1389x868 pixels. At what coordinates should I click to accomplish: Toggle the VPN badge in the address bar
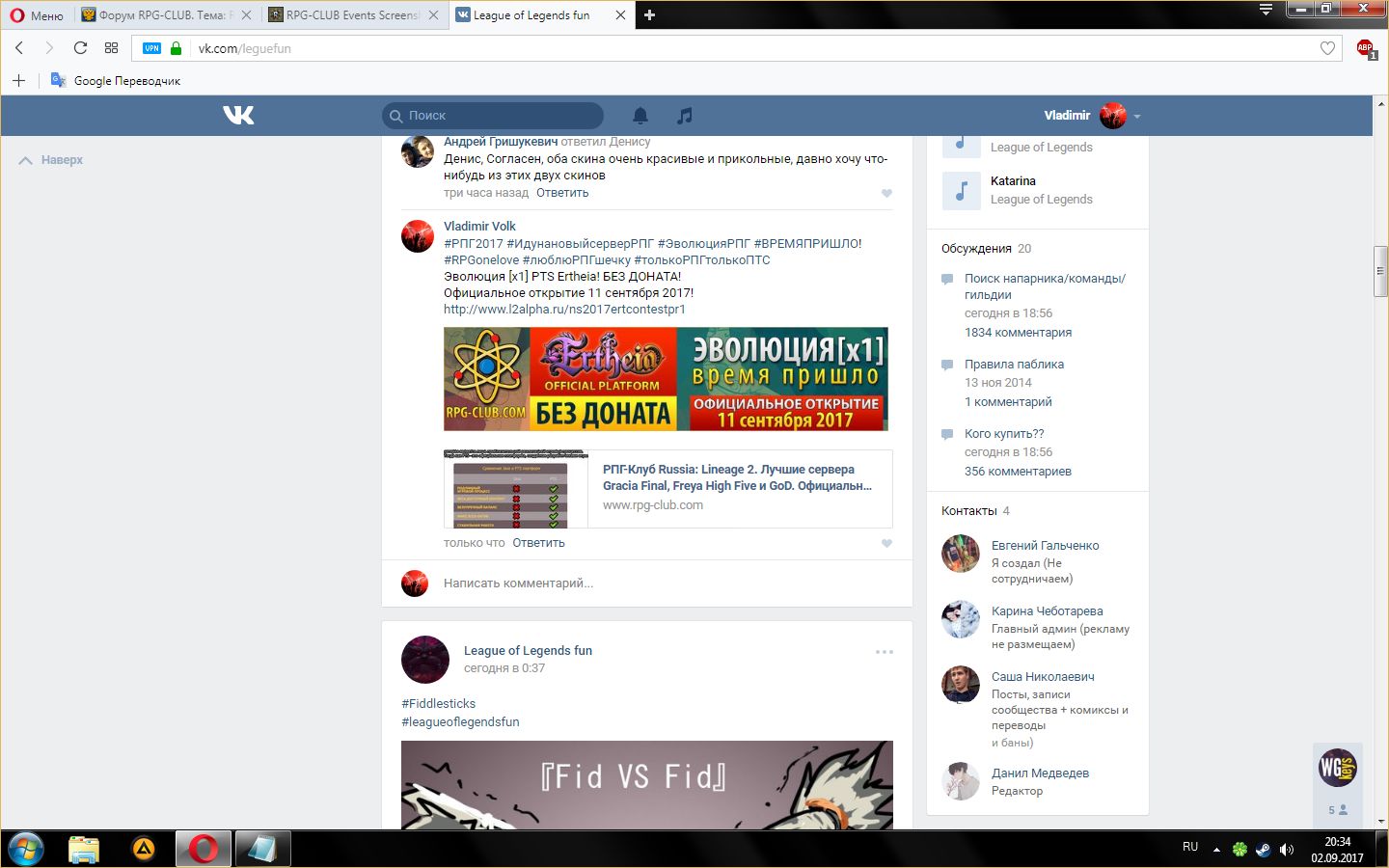[x=151, y=48]
